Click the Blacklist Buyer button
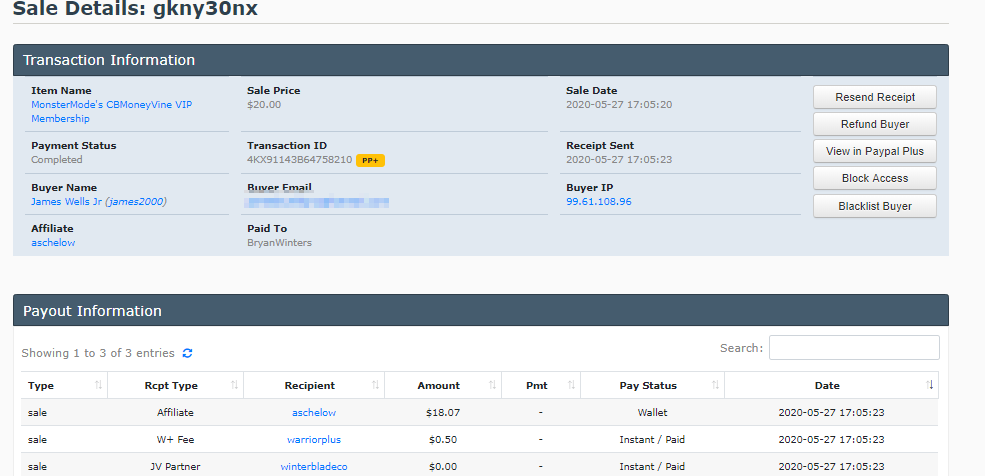The height and width of the screenshot is (476, 985). tap(874, 206)
